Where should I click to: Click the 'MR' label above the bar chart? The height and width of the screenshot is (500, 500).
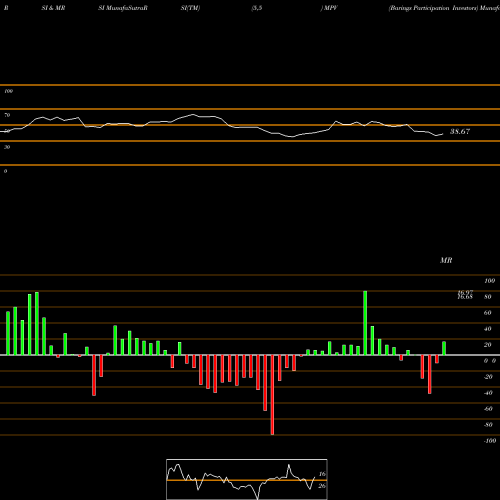click(446, 260)
